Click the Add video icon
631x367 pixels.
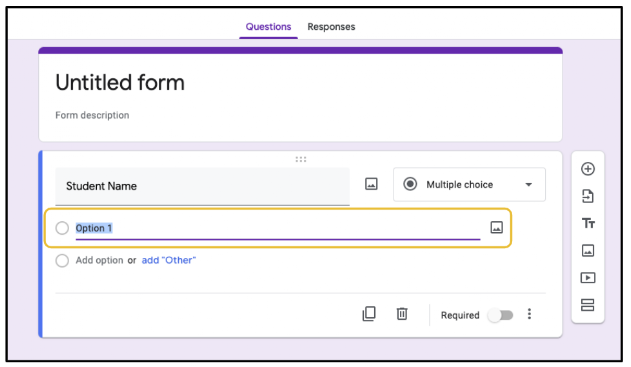(x=588, y=278)
